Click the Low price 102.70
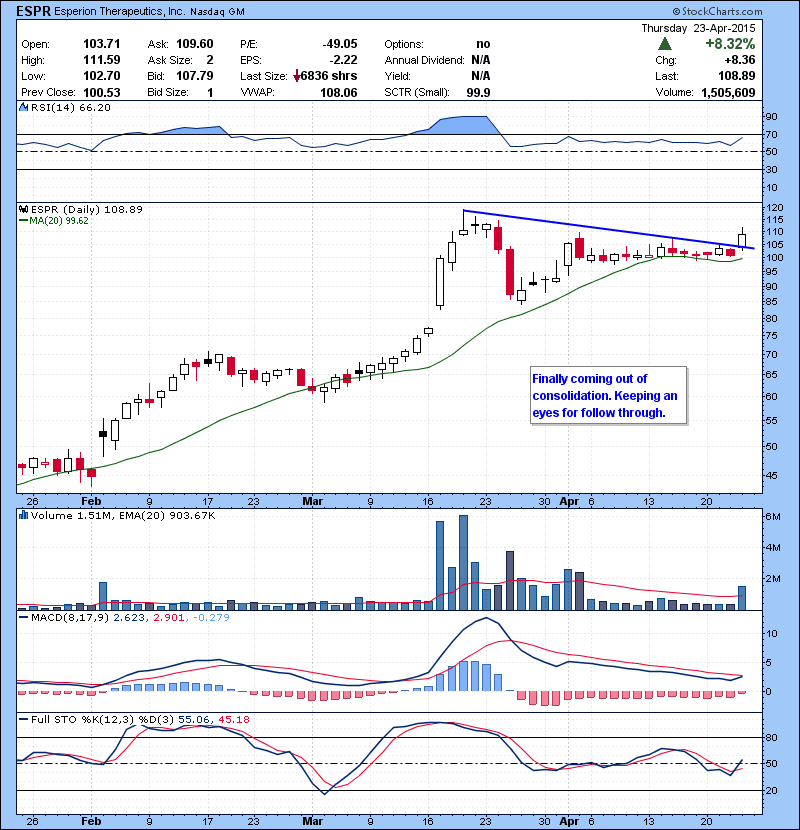This screenshot has width=800, height=830. tap(102, 76)
